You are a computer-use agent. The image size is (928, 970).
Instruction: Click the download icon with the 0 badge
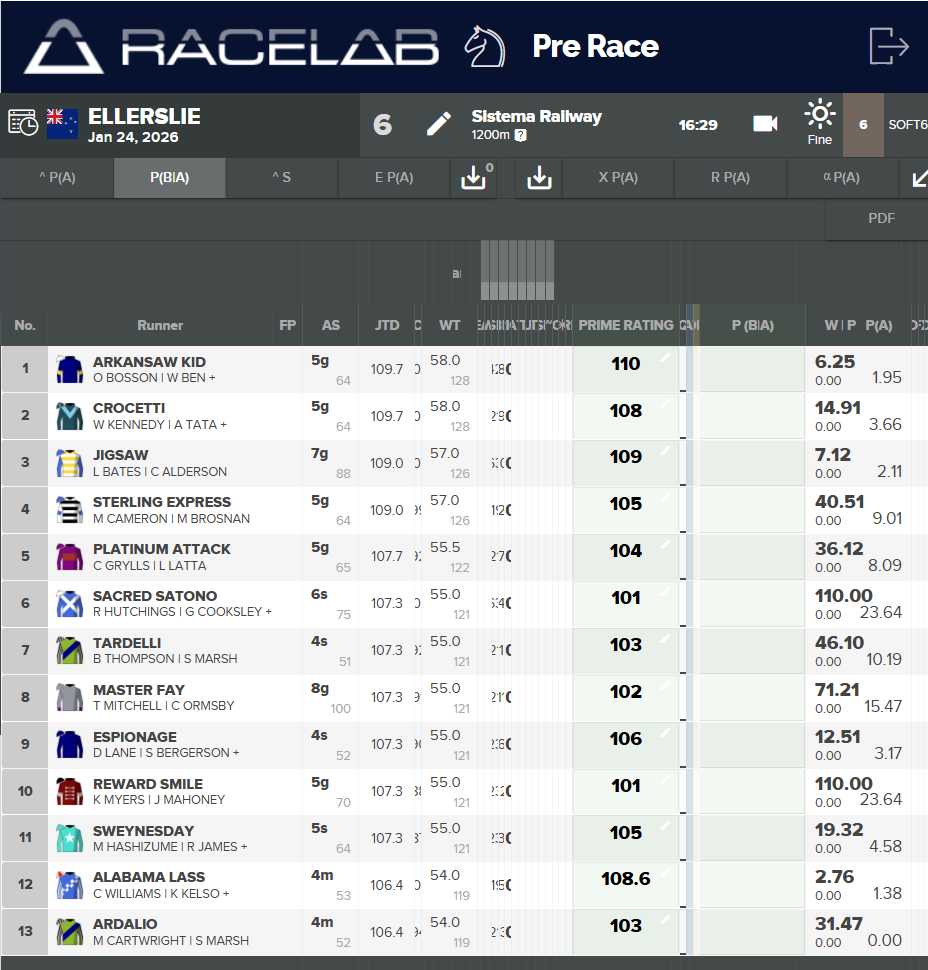(x=473, y=178)
